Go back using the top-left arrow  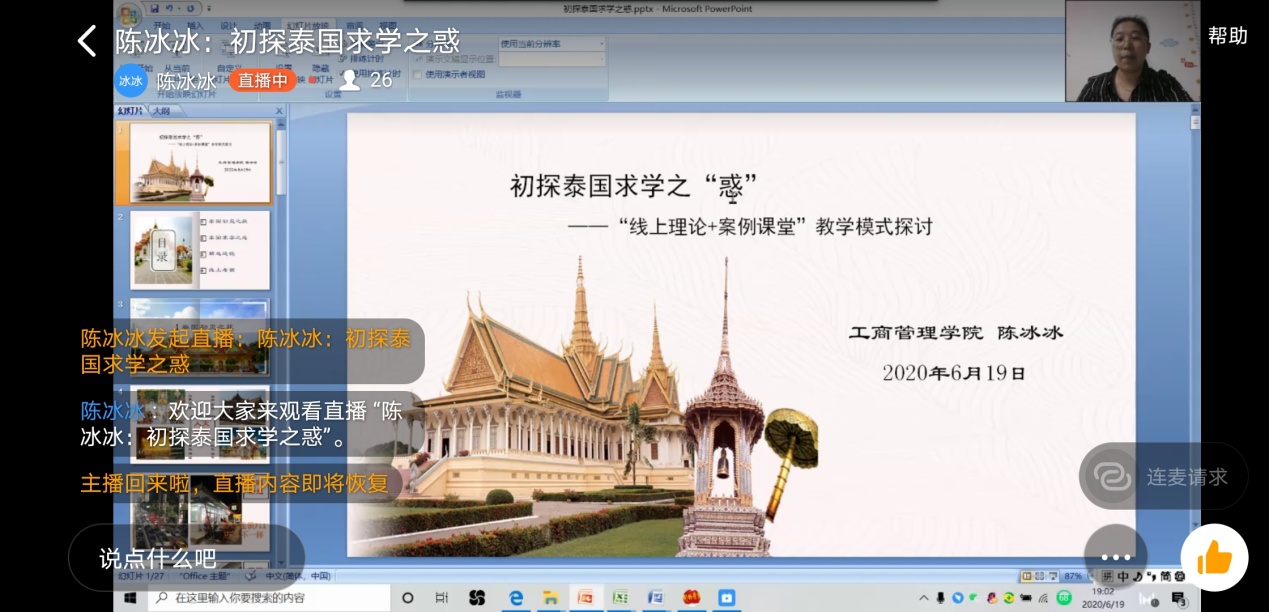click(x=87, y=41)
